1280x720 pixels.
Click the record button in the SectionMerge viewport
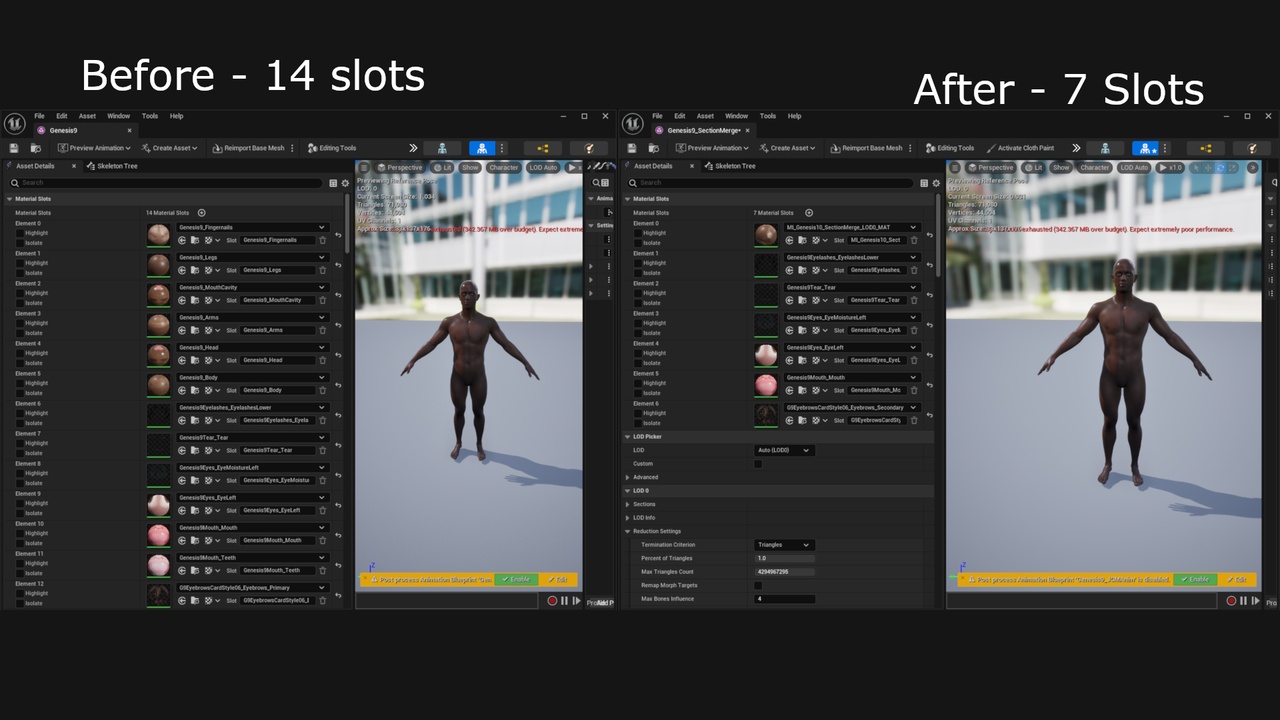[1231, 601]
